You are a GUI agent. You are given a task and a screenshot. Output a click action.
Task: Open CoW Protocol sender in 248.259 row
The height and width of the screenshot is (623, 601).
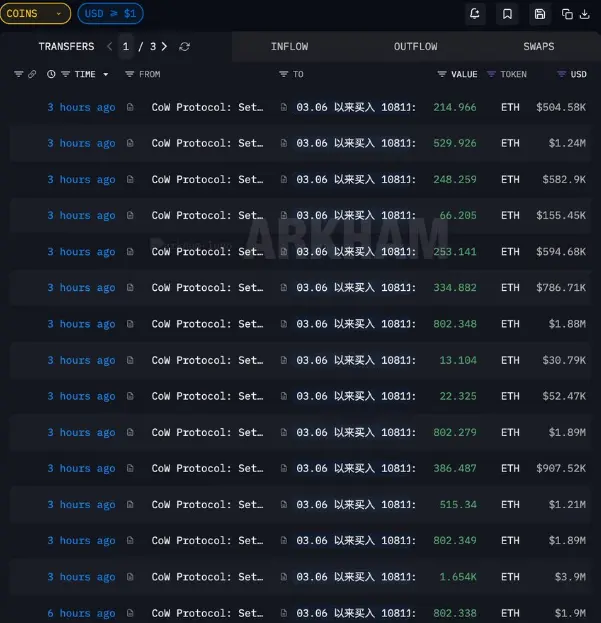(x=207, y=179)
